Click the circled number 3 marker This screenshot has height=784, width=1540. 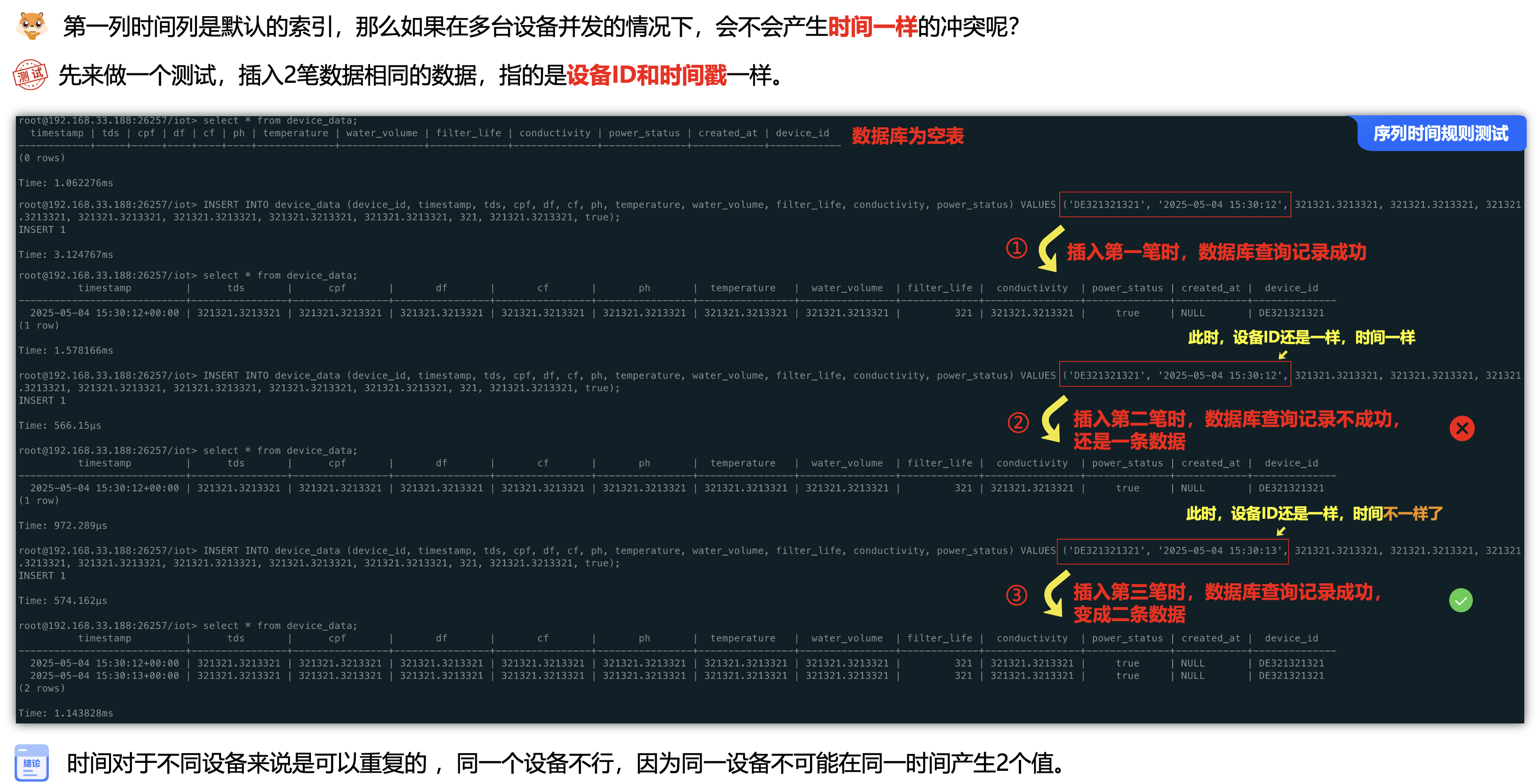tap(1016, 594)
